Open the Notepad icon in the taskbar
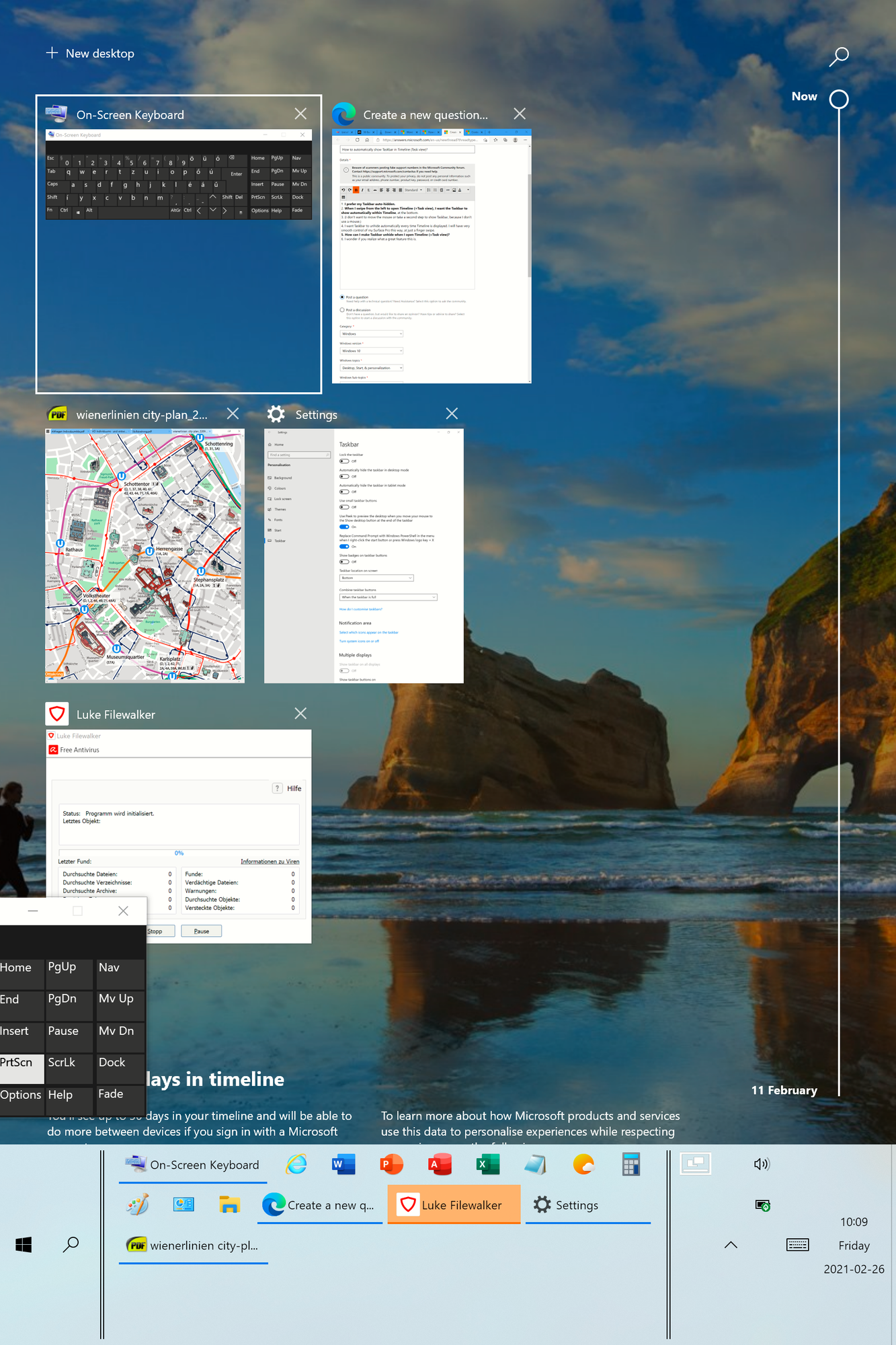Viewport: 896px width, 1345px height. [535, 1164]
